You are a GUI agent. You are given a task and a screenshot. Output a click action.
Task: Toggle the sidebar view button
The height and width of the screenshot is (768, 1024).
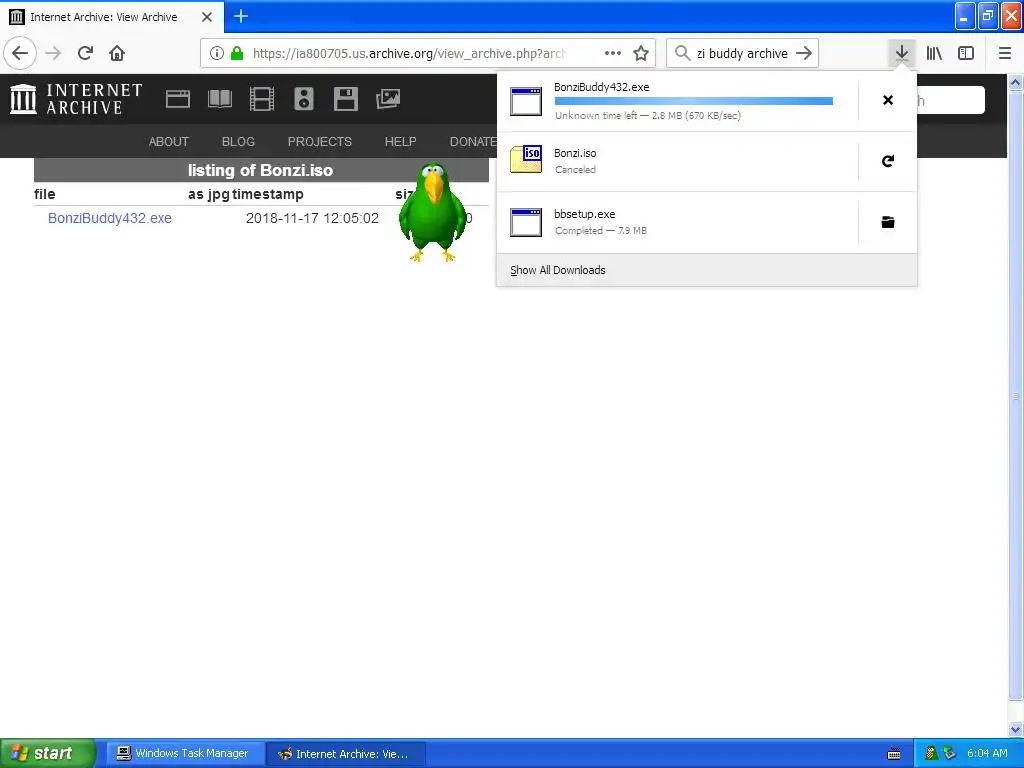966,53
